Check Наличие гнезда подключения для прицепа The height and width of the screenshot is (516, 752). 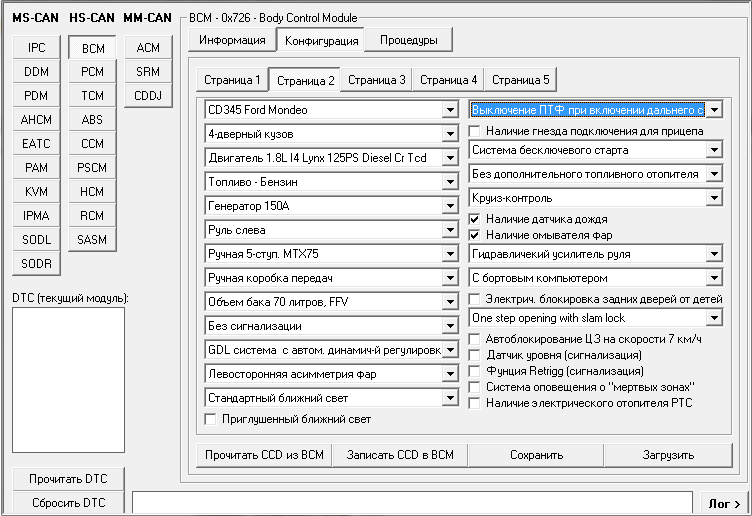(x=476, y=131)
